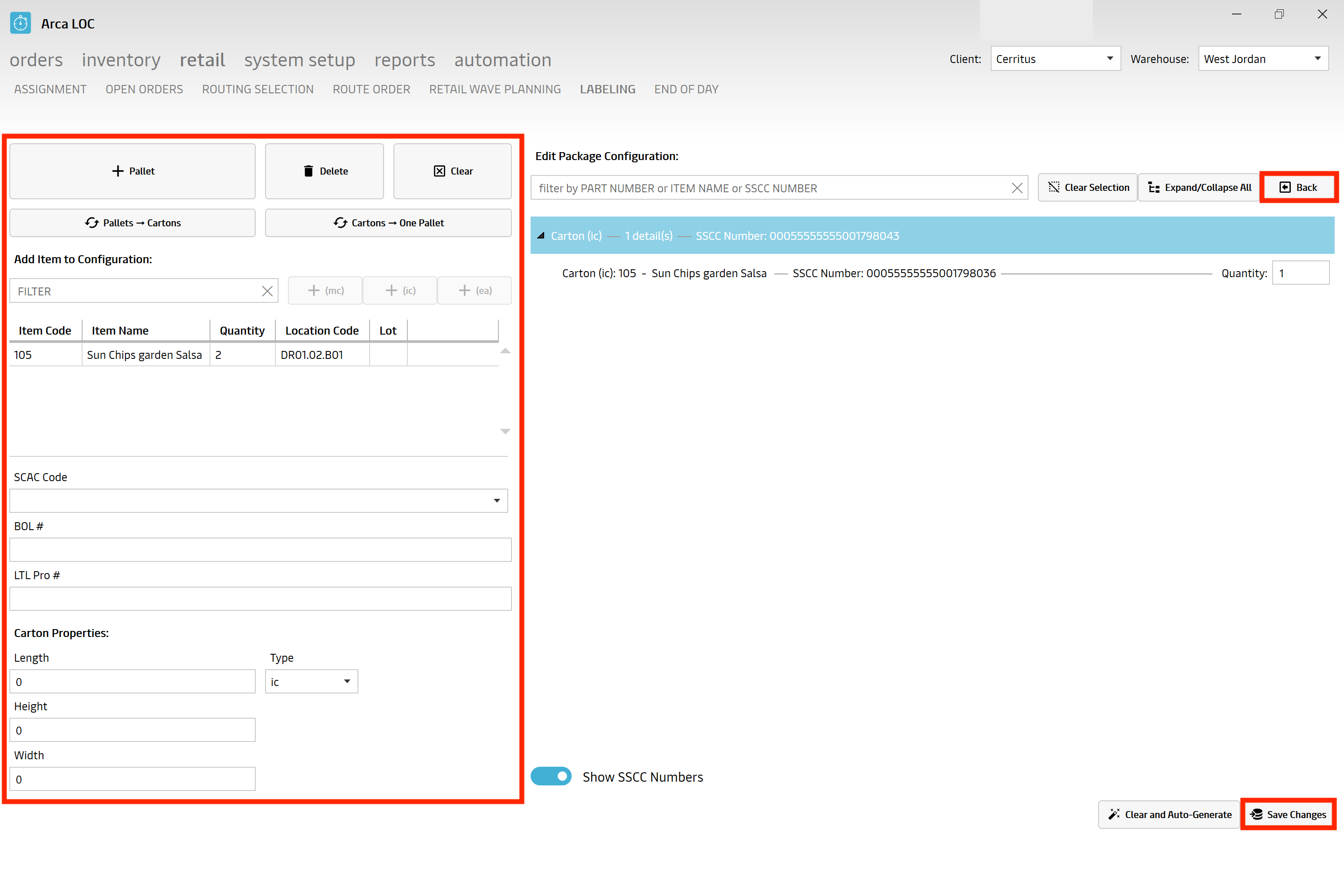This screenshot has width=1344, height=896.
Task: Convert Cartons to One Pallet
Action: [x=389, y=223]
